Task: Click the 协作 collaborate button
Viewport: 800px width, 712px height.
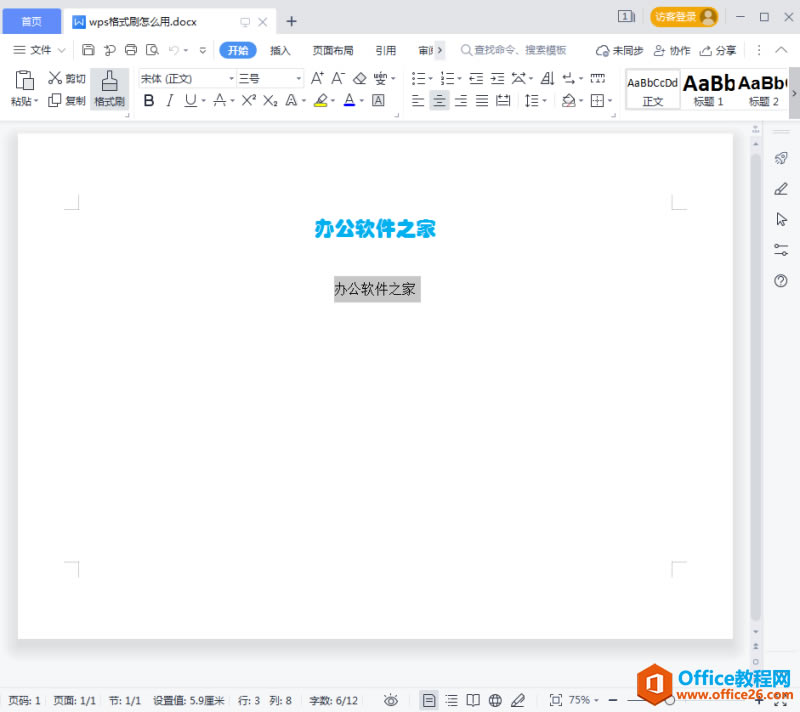Action: [672, 50]
